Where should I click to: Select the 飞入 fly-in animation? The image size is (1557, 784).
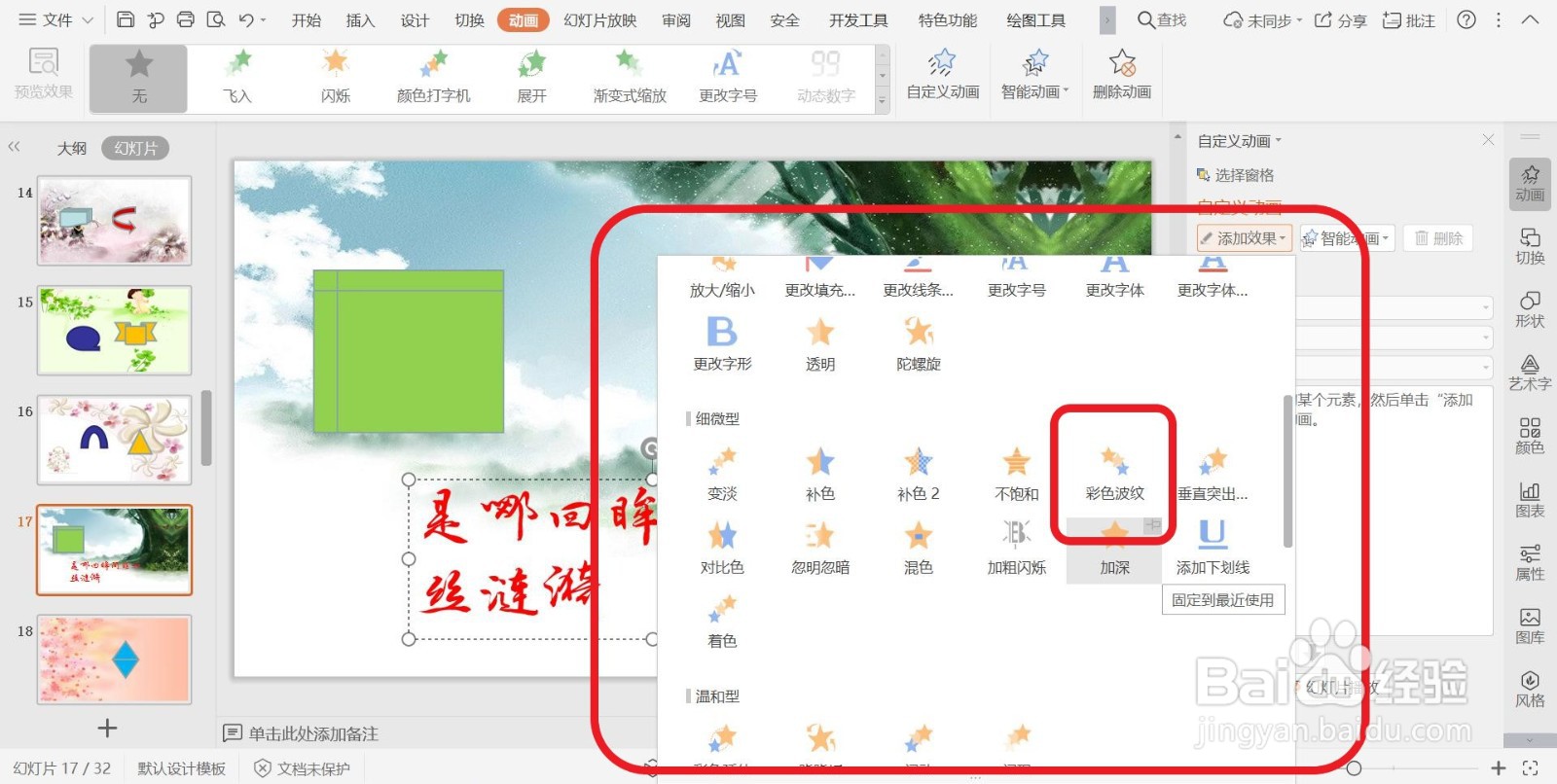coord(237,78)
